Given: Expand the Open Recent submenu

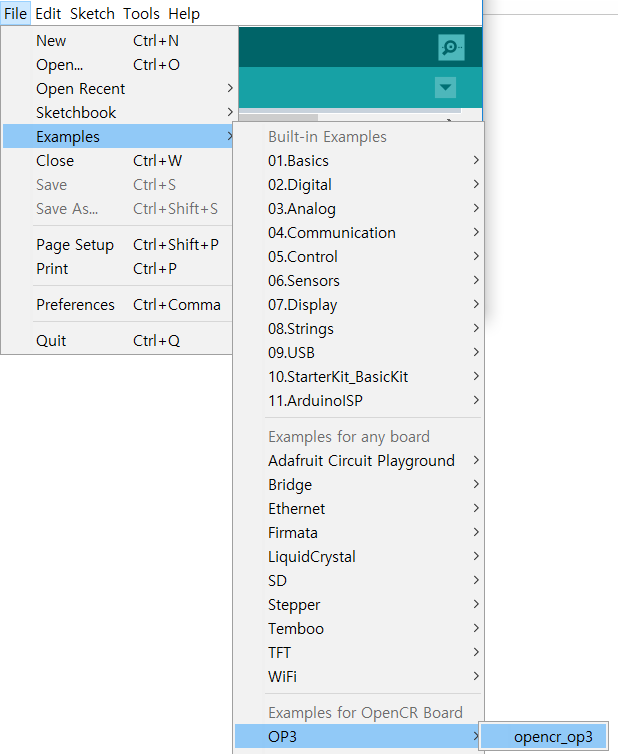Looking at the screenshot, I should [x=118, y=89].
